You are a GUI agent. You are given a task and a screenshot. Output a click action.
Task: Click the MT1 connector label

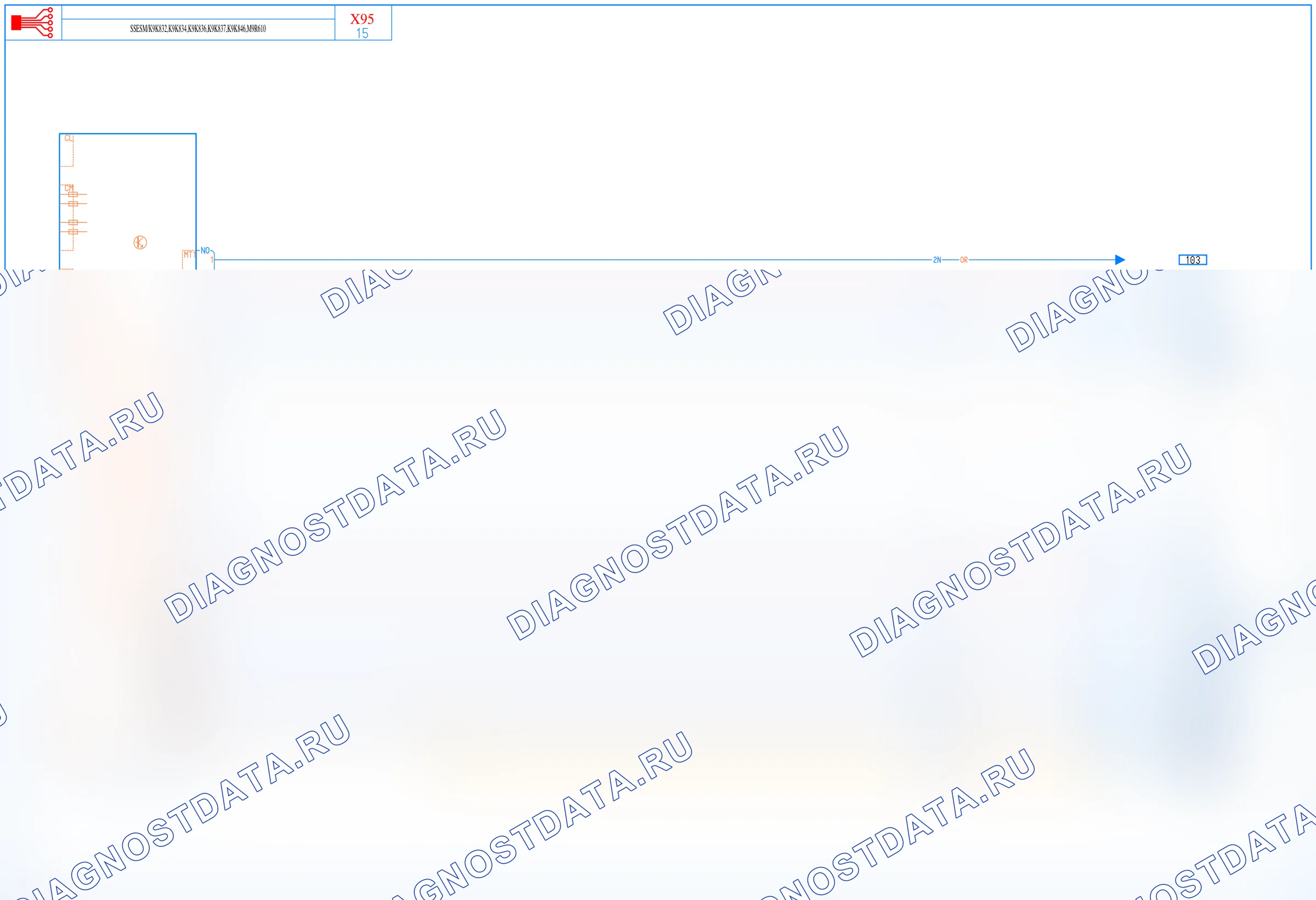coord(189,255)
